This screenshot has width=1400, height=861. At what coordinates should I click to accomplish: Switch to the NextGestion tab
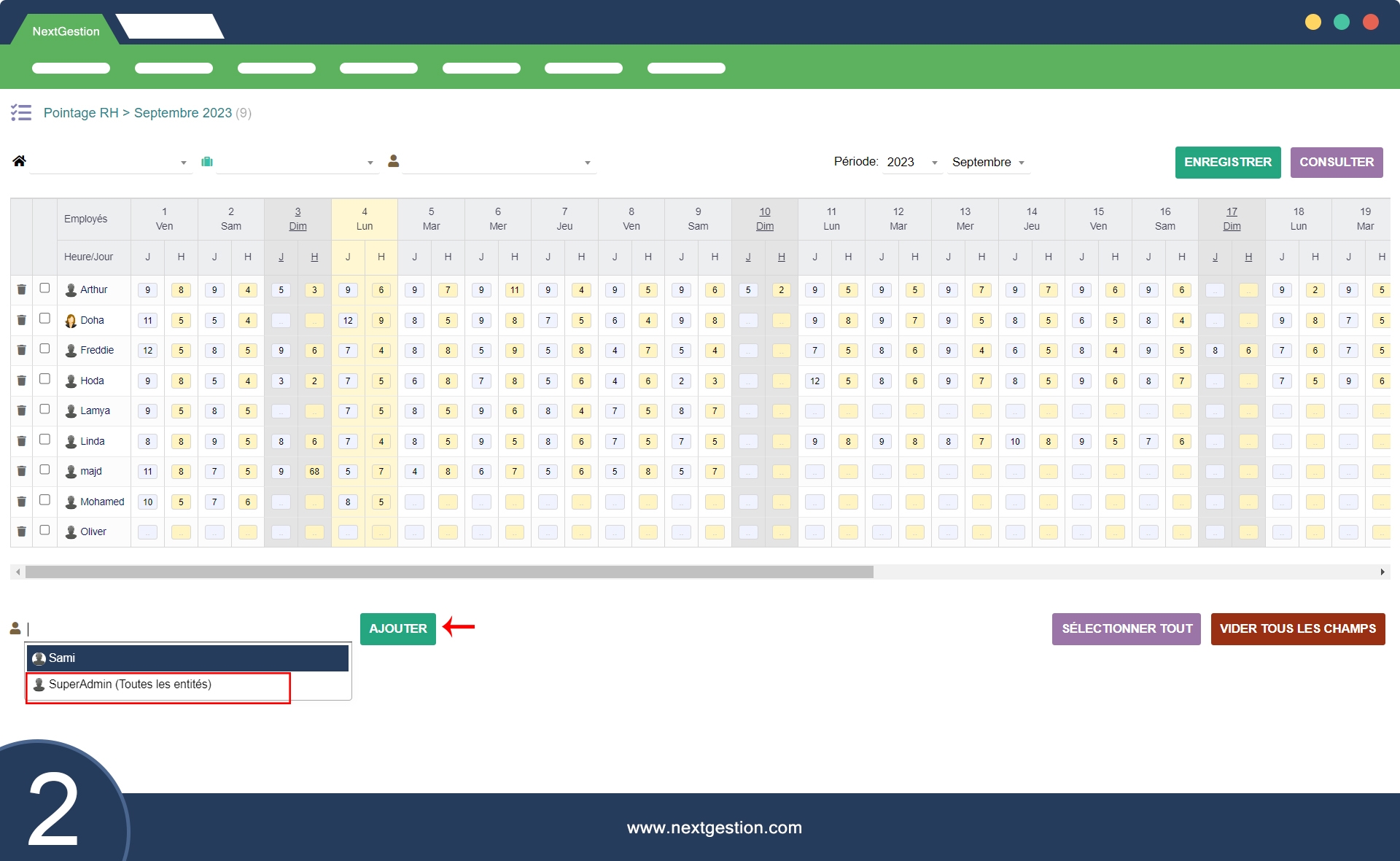(x=66, y=31)
